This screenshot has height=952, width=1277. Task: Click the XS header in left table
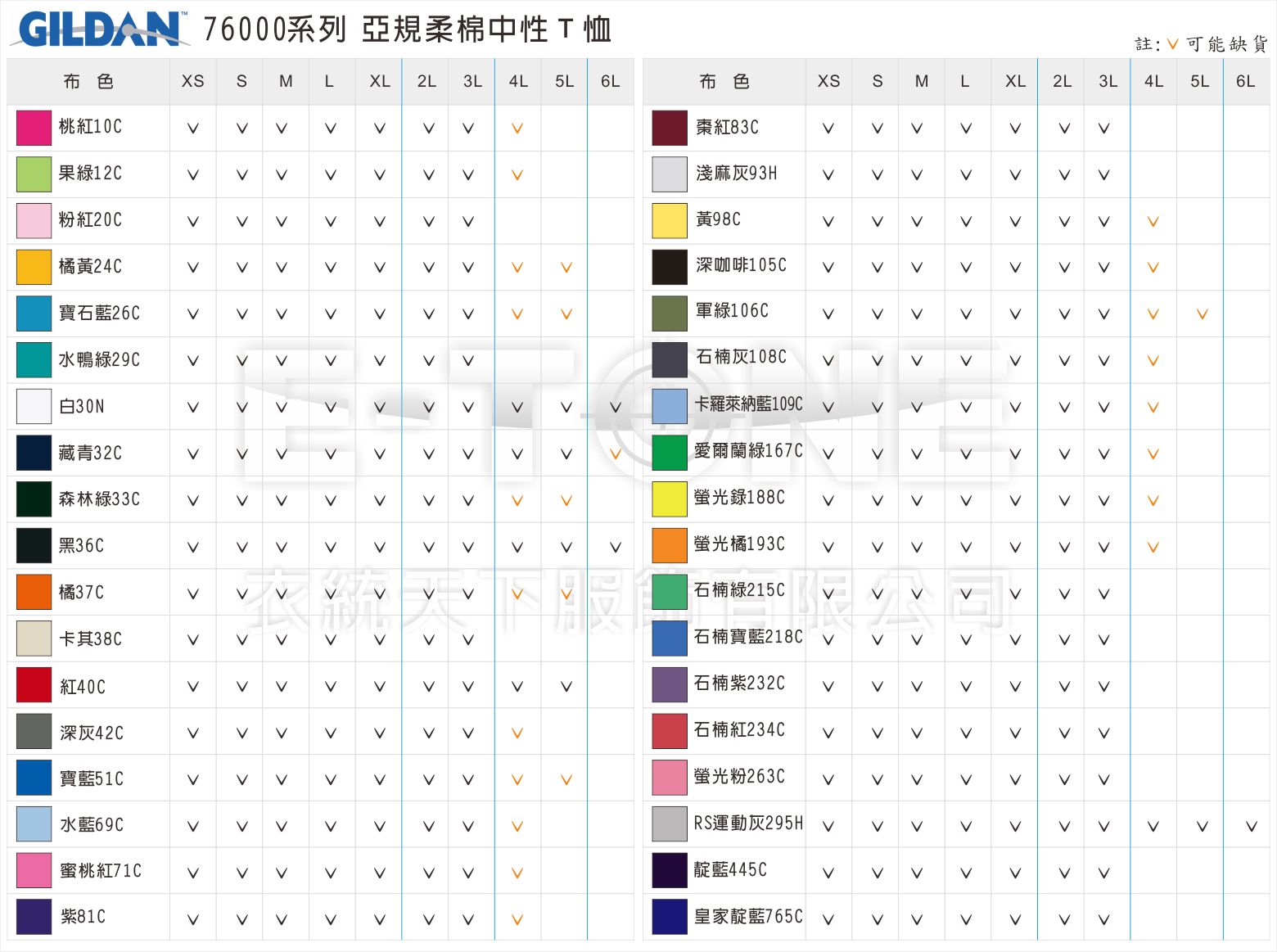tap(192, 81)
